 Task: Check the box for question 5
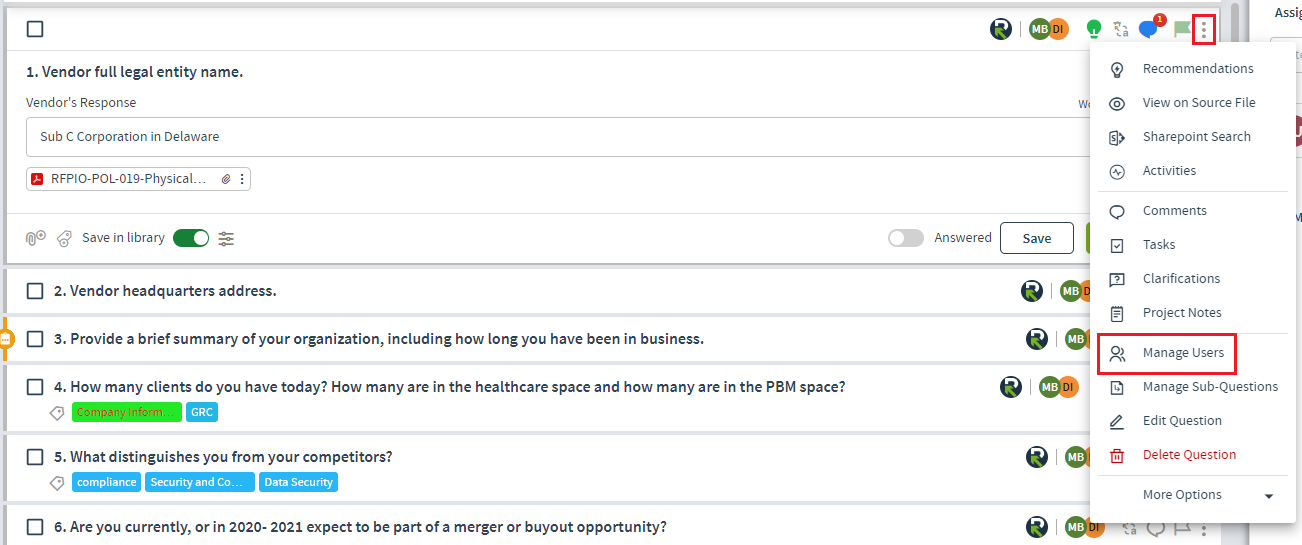[x=35, y=457]
